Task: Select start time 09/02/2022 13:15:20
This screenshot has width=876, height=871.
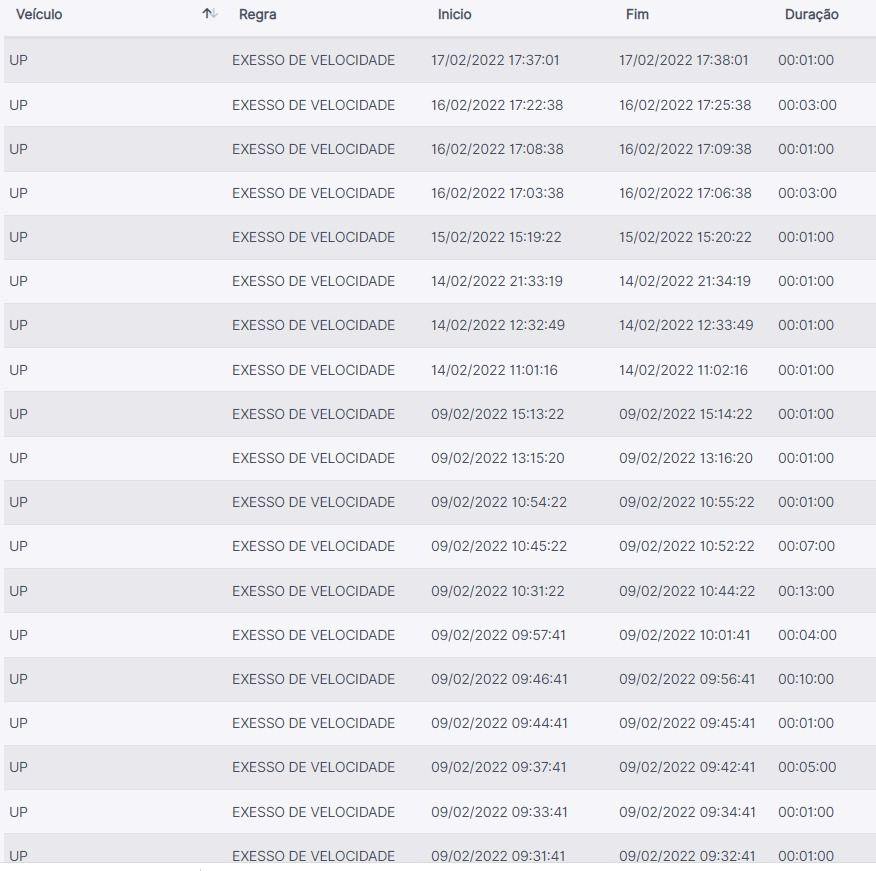Action: (497, 458)
